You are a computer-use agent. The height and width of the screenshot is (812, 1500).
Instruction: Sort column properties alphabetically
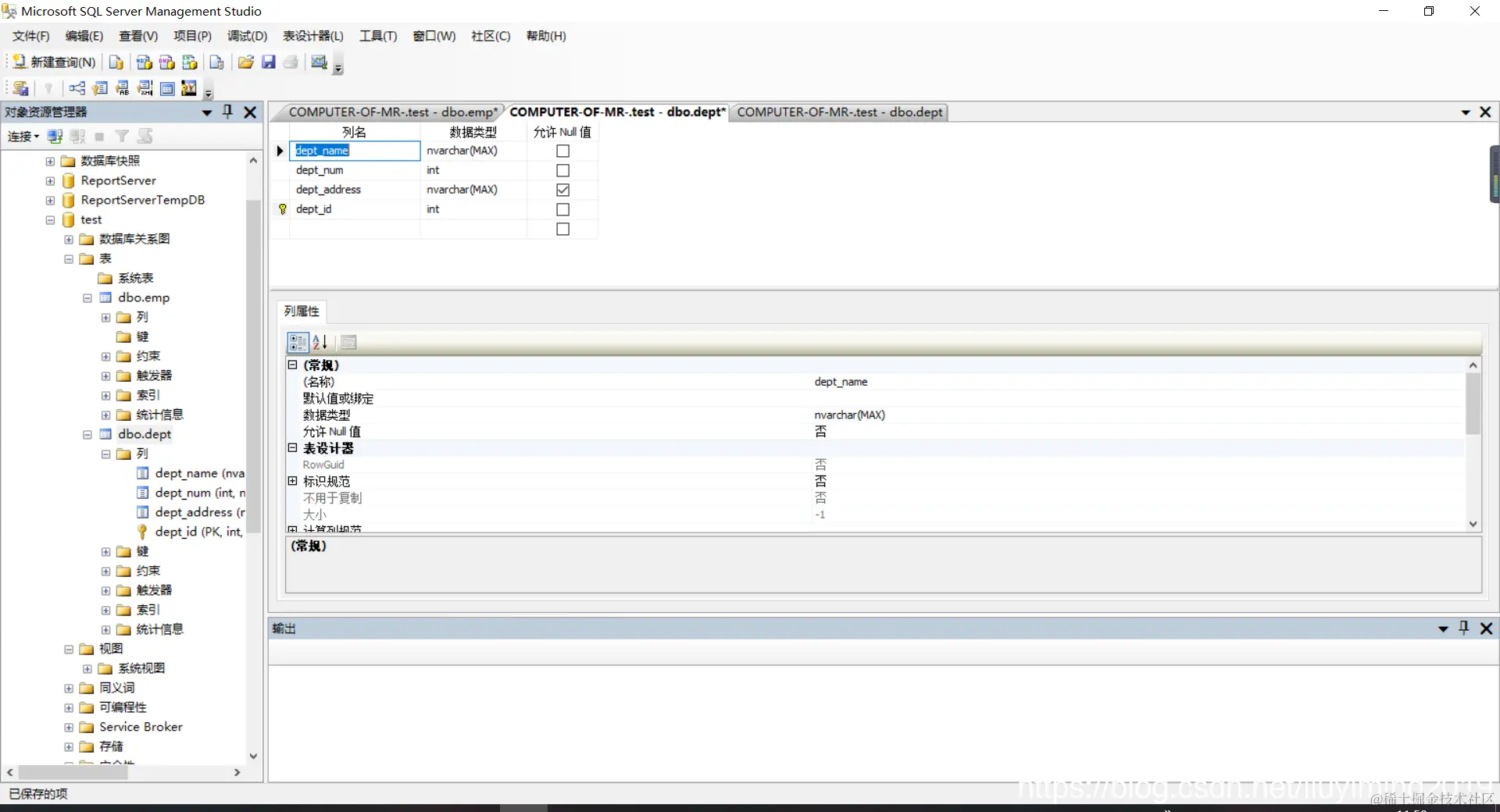320,342
